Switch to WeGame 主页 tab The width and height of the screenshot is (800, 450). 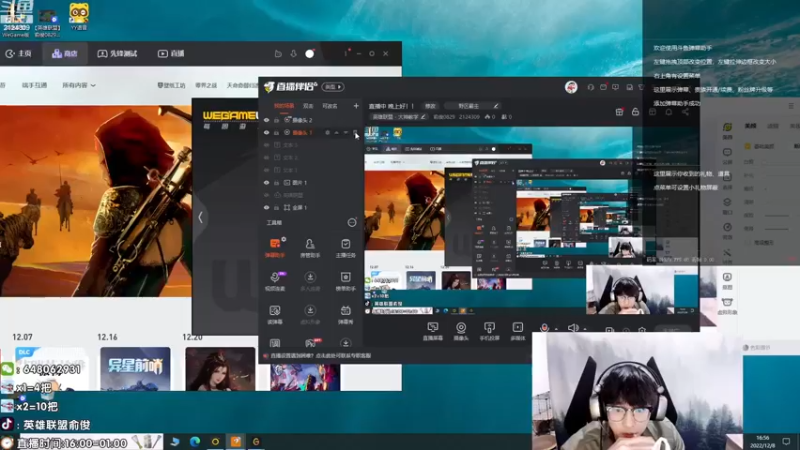click(18, 53)
